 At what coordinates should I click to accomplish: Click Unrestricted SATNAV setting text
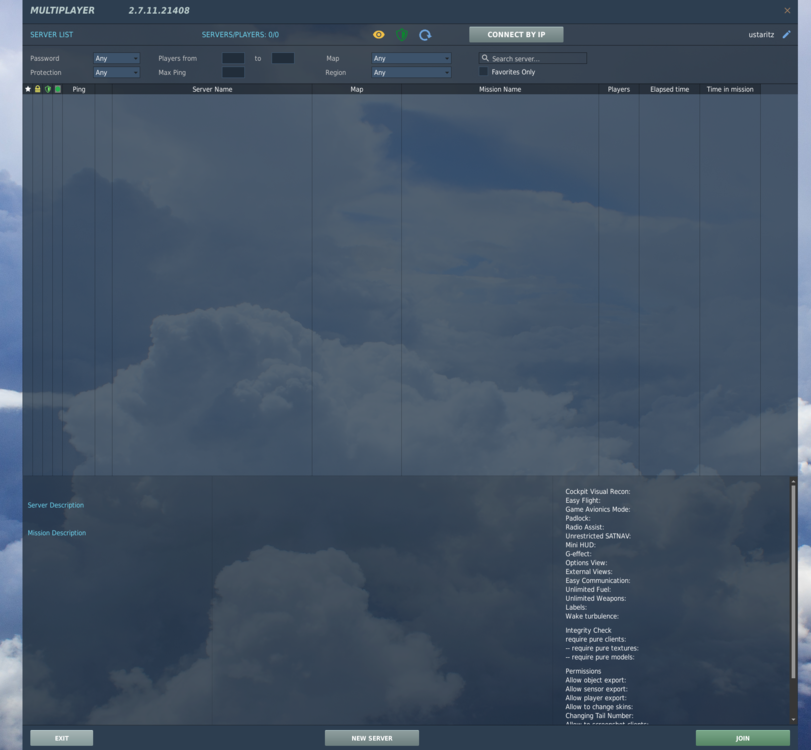click(x=598, y=536)
